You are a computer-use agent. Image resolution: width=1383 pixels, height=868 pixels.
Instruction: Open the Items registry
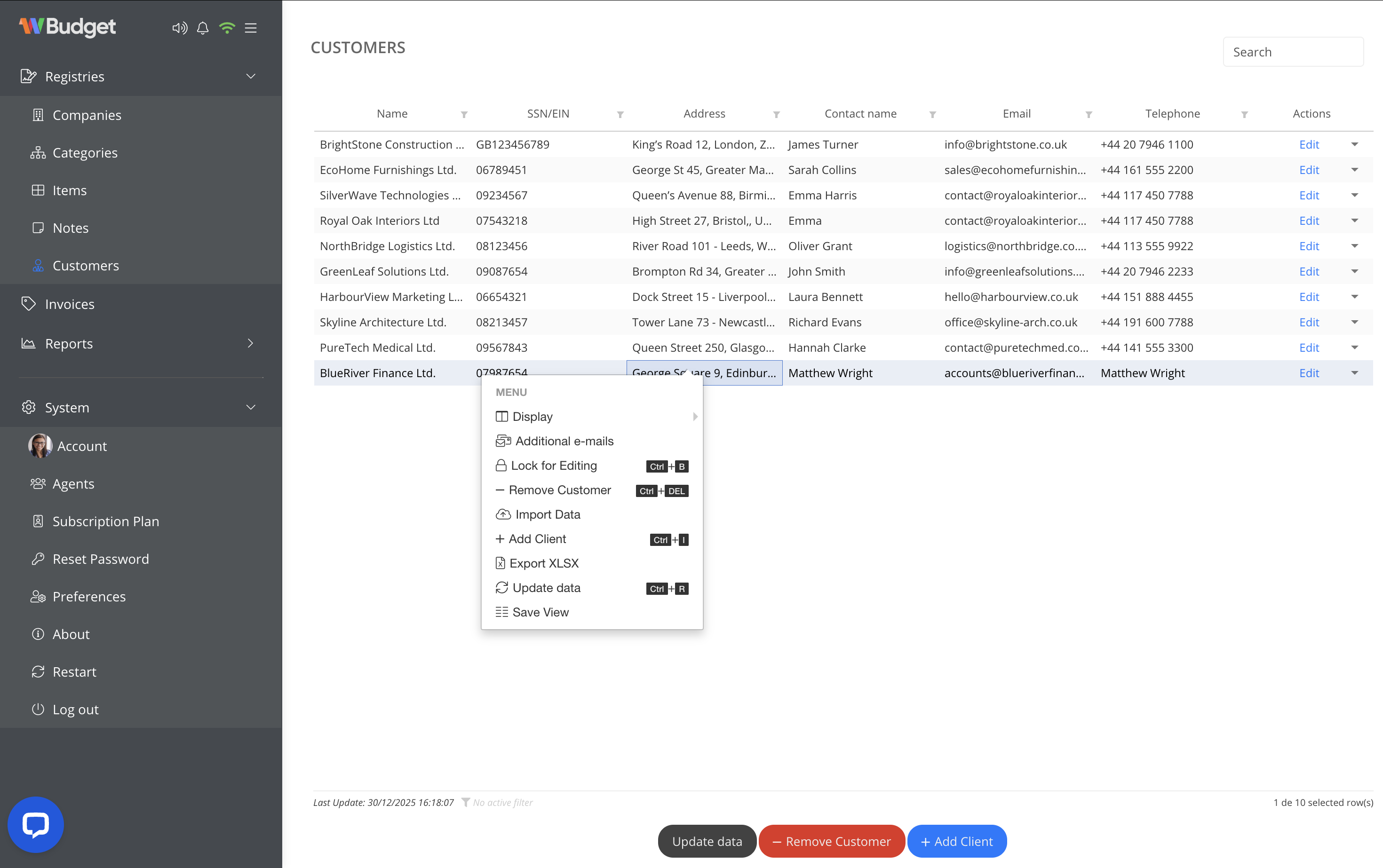click(69, 190)
